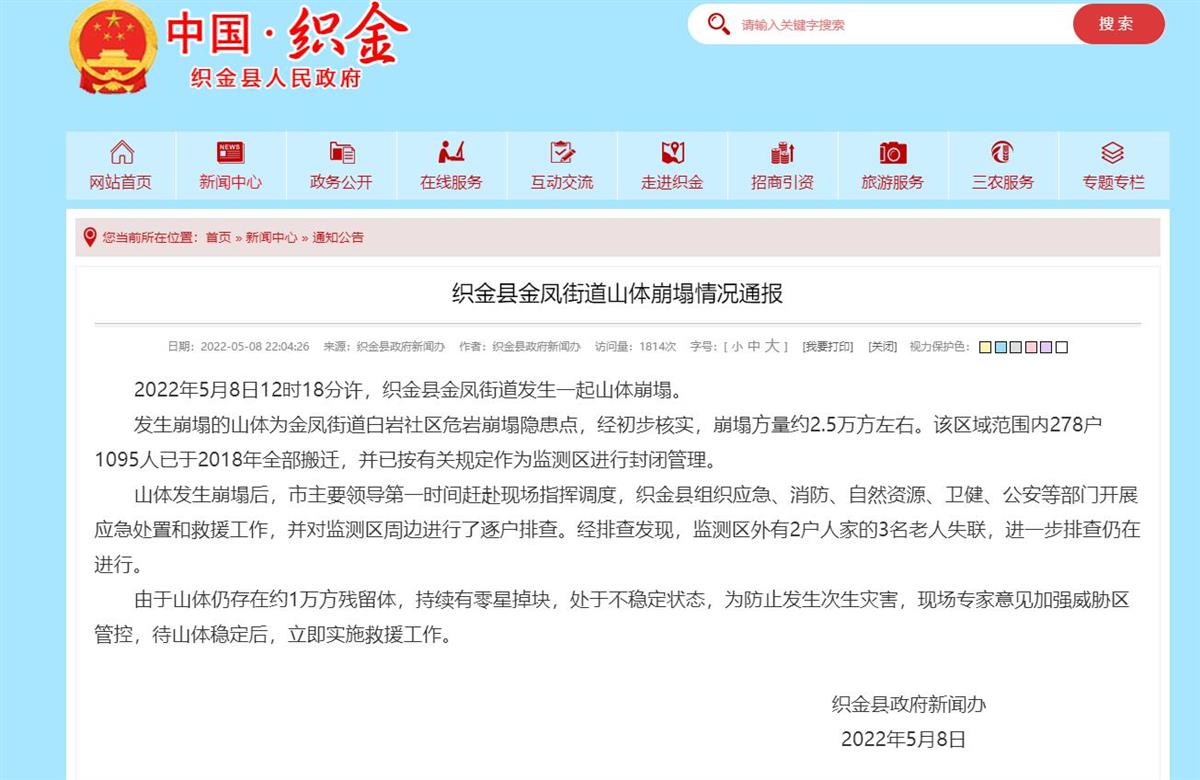This screenshot has height=780, width=1200.
Task: Click the icon above 招商引资
Action: pos(782,153)
